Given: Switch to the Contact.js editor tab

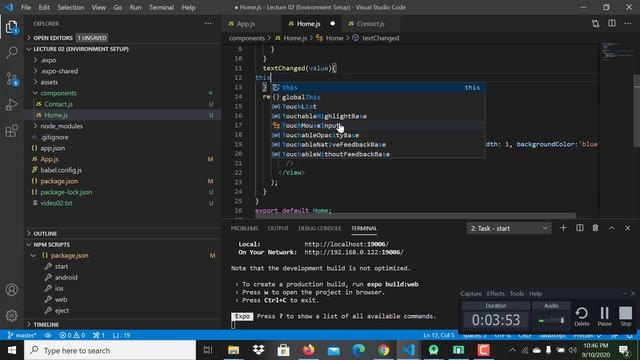Looking at the screenshot, I should (x=371, y=24).
